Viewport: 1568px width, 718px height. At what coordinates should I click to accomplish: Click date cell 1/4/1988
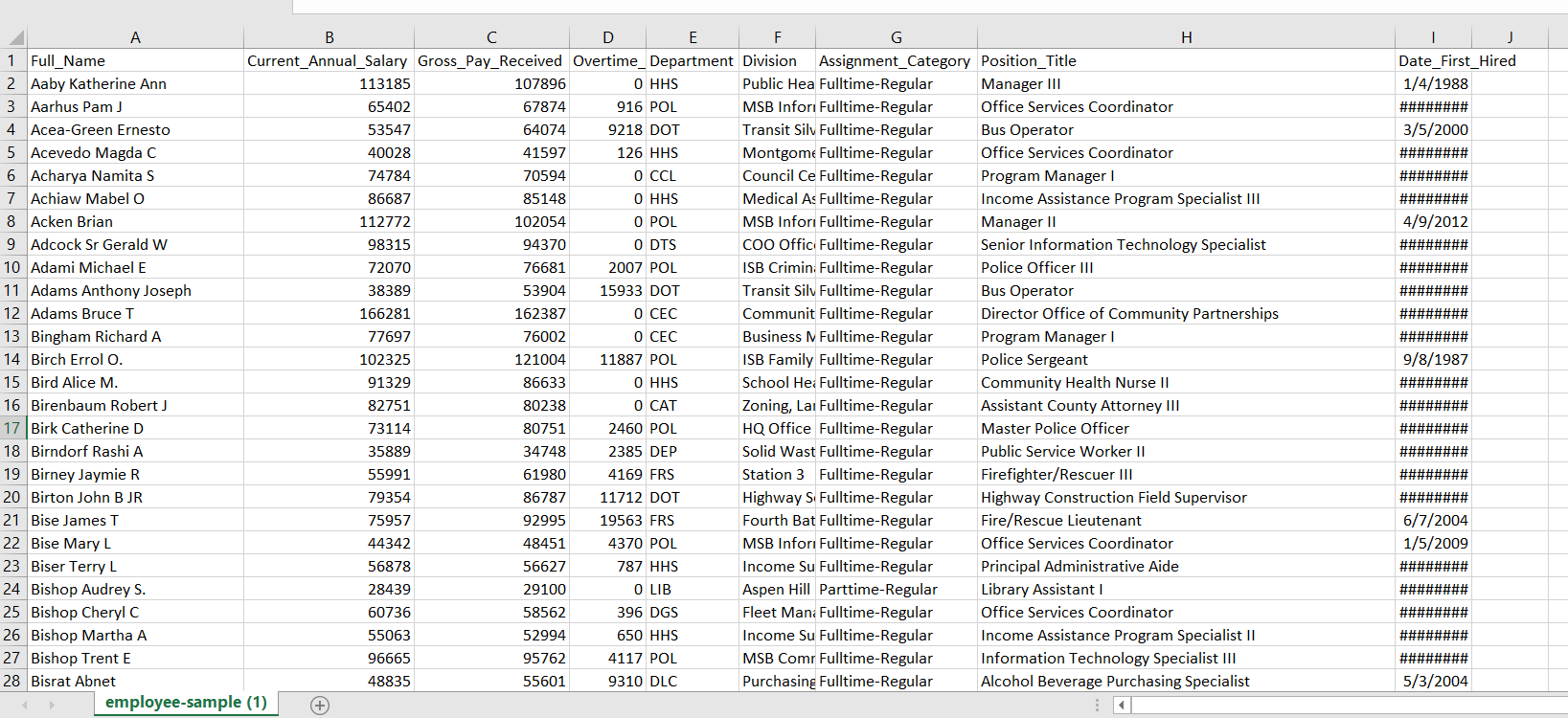click(x=1433, y=83)
